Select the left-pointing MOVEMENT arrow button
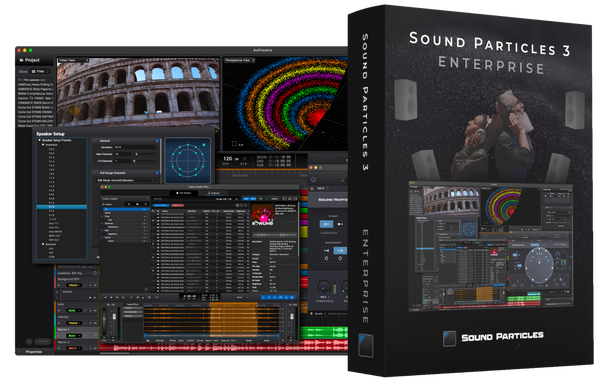The width and height of the screenshot is (600, 383). pos(326,251)
